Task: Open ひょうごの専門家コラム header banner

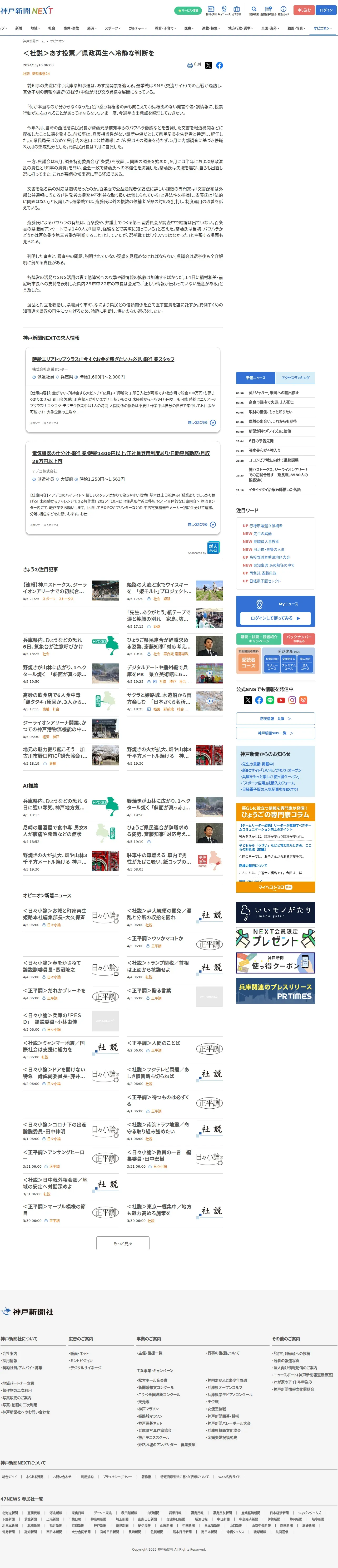Action: coord(275,812)
